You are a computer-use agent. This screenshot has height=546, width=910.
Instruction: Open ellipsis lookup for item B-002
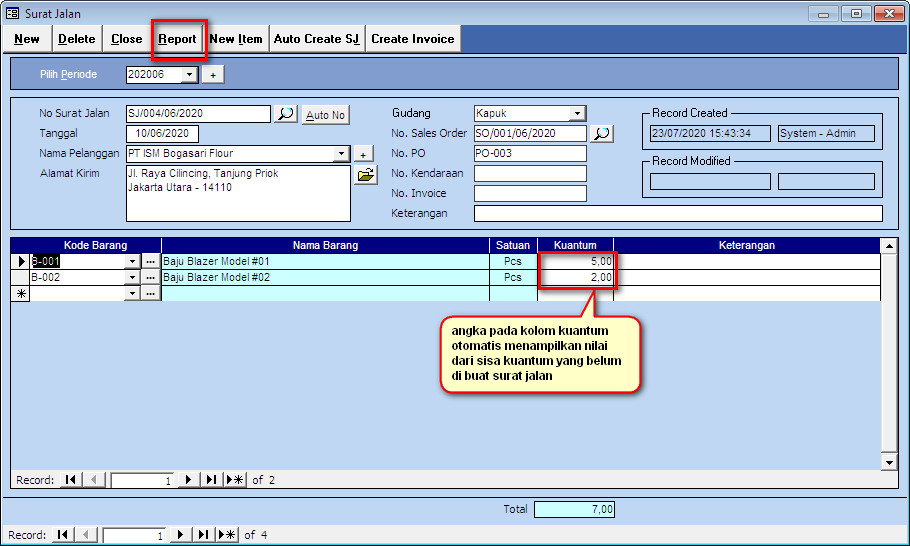150,277
